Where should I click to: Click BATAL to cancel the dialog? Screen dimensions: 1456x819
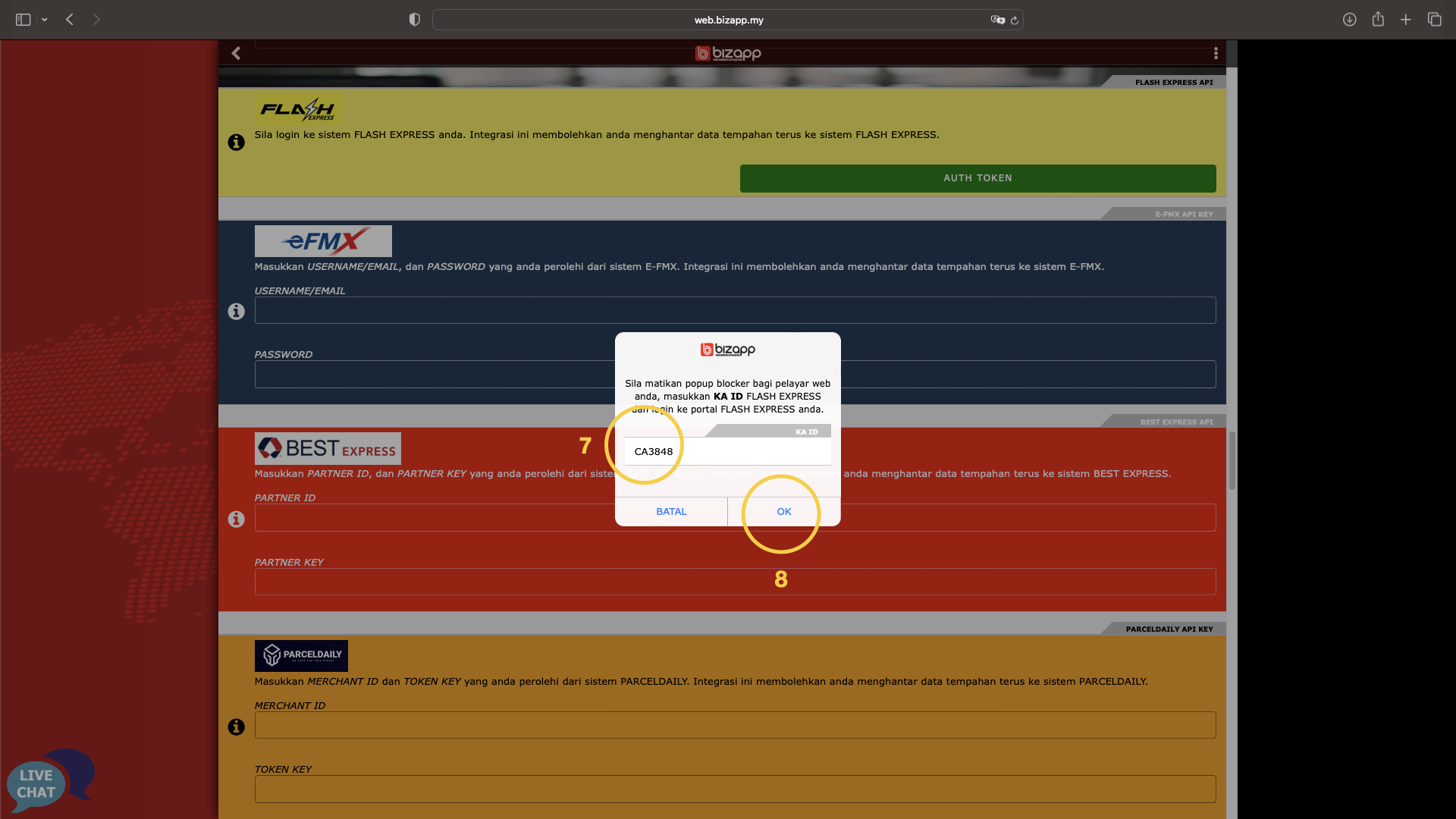[671, 512]
